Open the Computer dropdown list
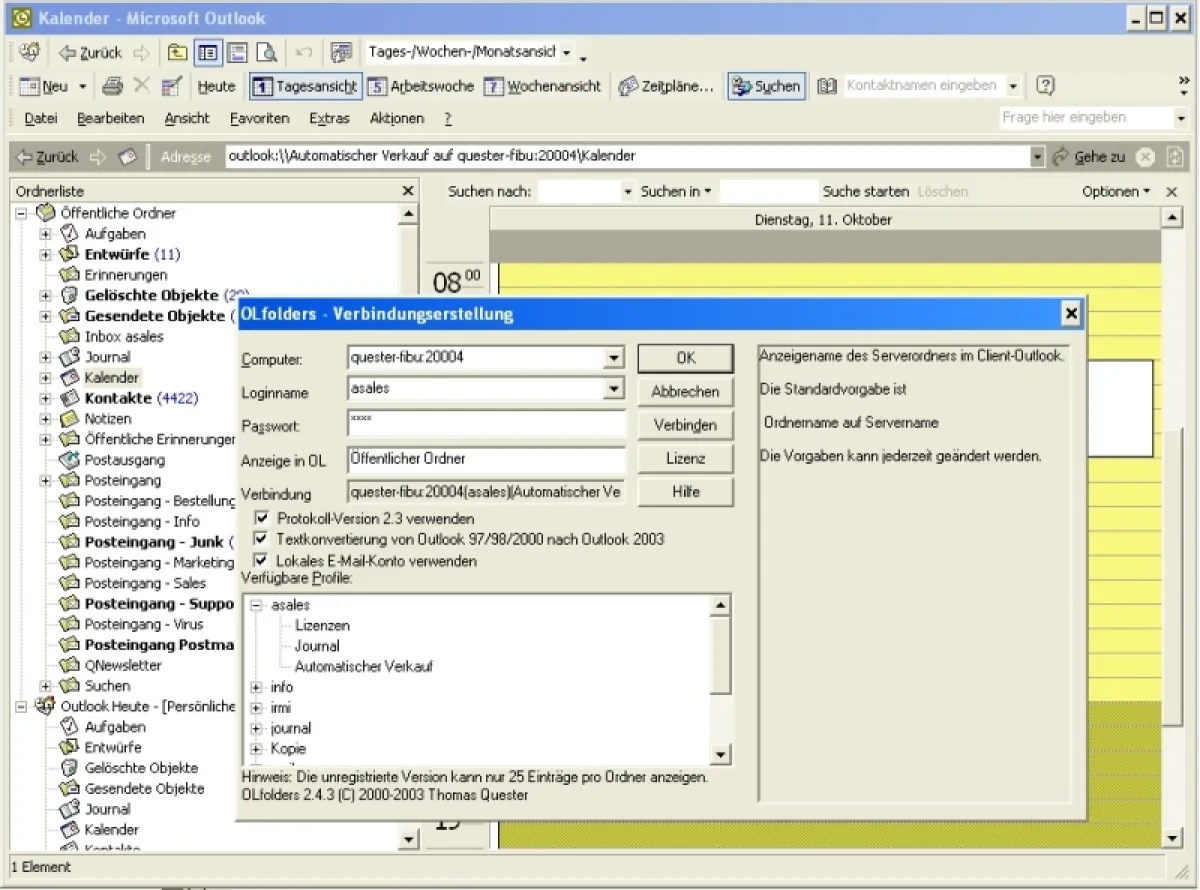This screenshot has height=890, width=1200. pos(614,358)
